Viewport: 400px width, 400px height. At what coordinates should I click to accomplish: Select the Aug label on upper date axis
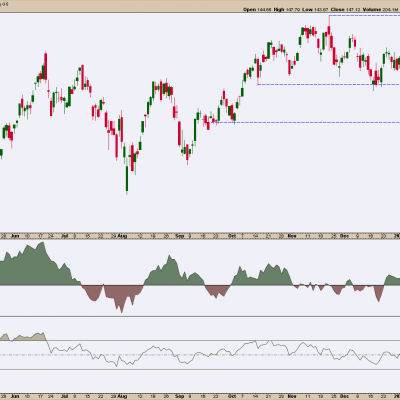(123, 236)
